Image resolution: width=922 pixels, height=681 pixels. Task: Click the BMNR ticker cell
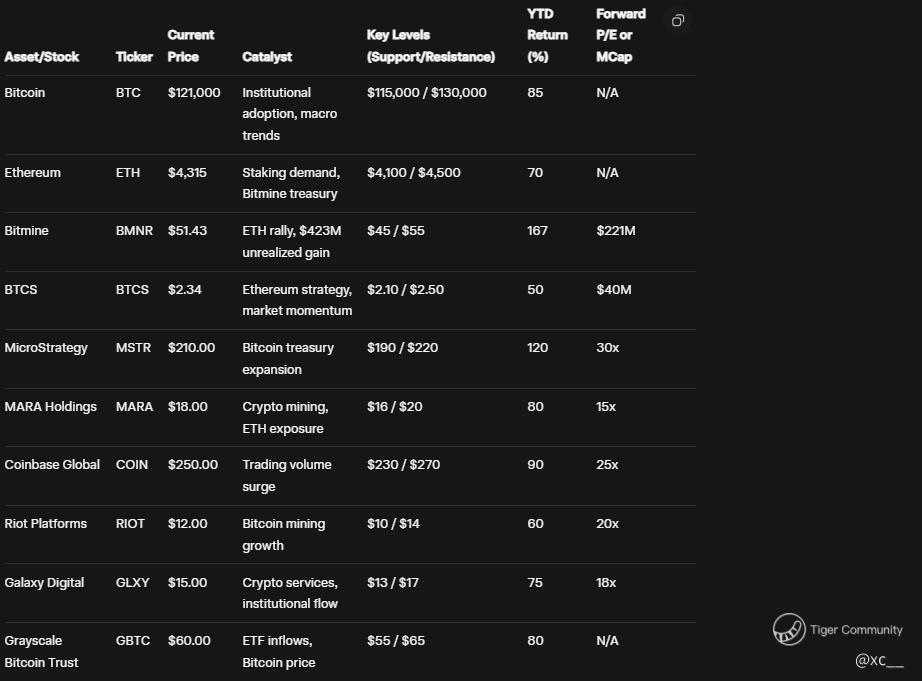134,231
